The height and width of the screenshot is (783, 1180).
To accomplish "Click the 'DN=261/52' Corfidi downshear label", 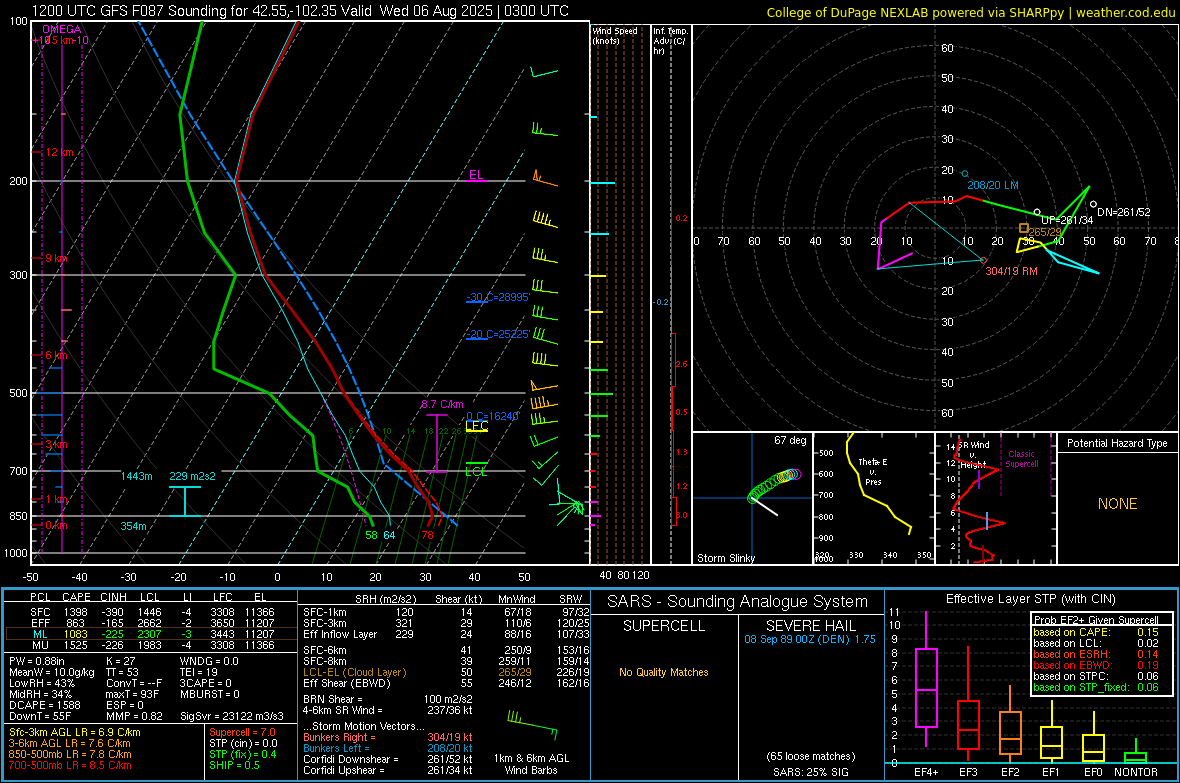I will (x=1124, y=212).
